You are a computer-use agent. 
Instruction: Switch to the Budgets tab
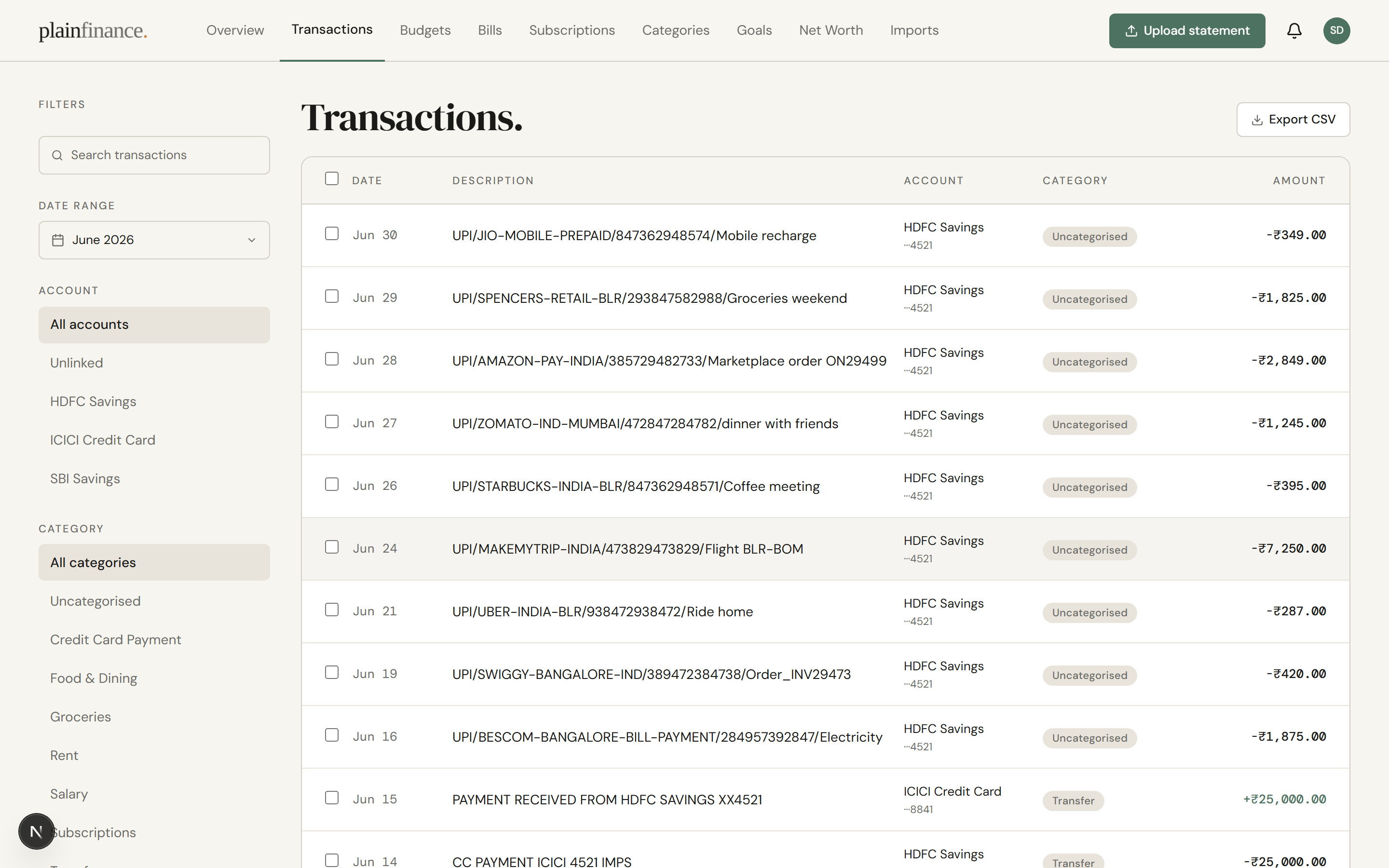pos(425,30)
